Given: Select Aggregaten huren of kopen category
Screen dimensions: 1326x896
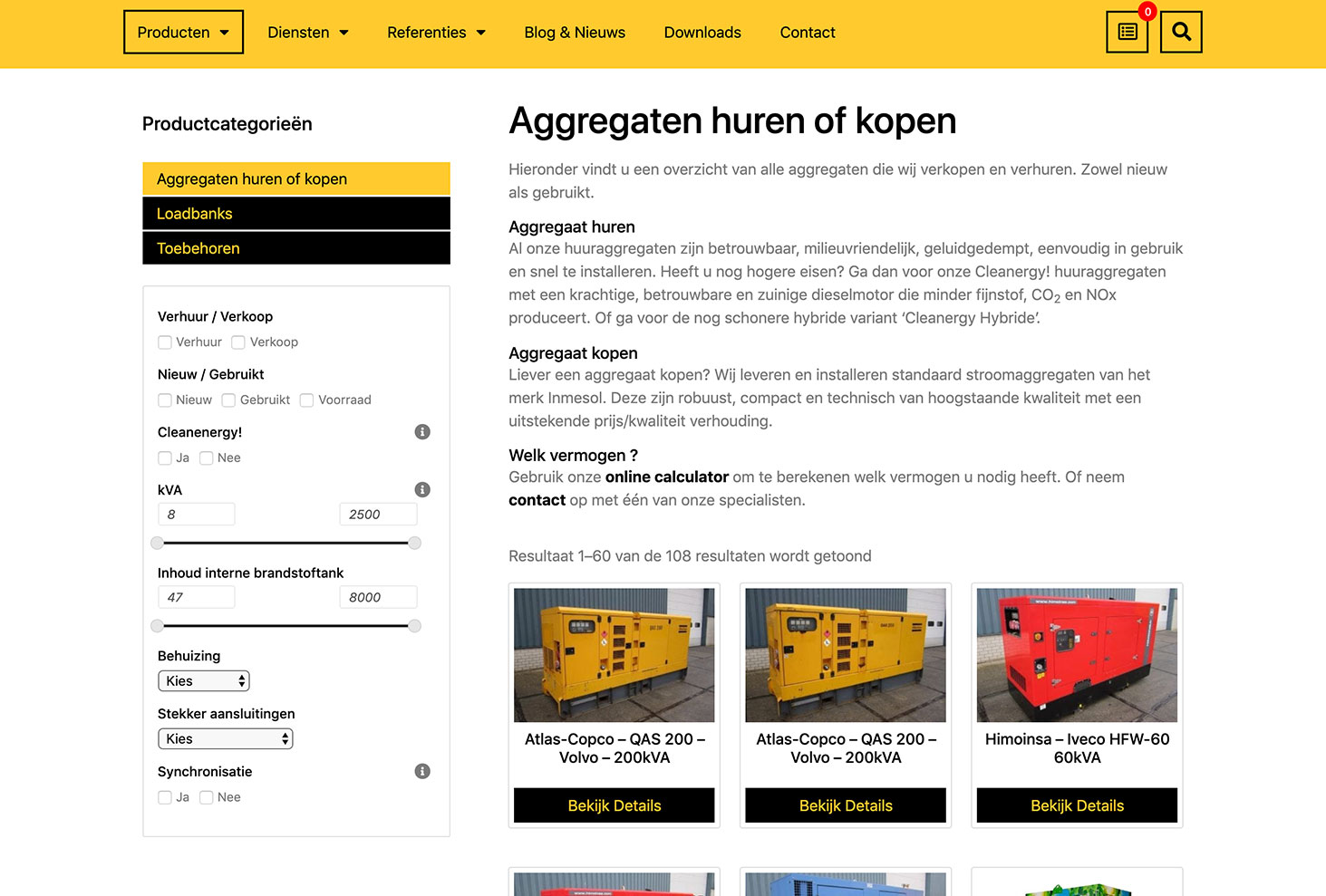Looking at the screenshot, I should click(296, 179).
